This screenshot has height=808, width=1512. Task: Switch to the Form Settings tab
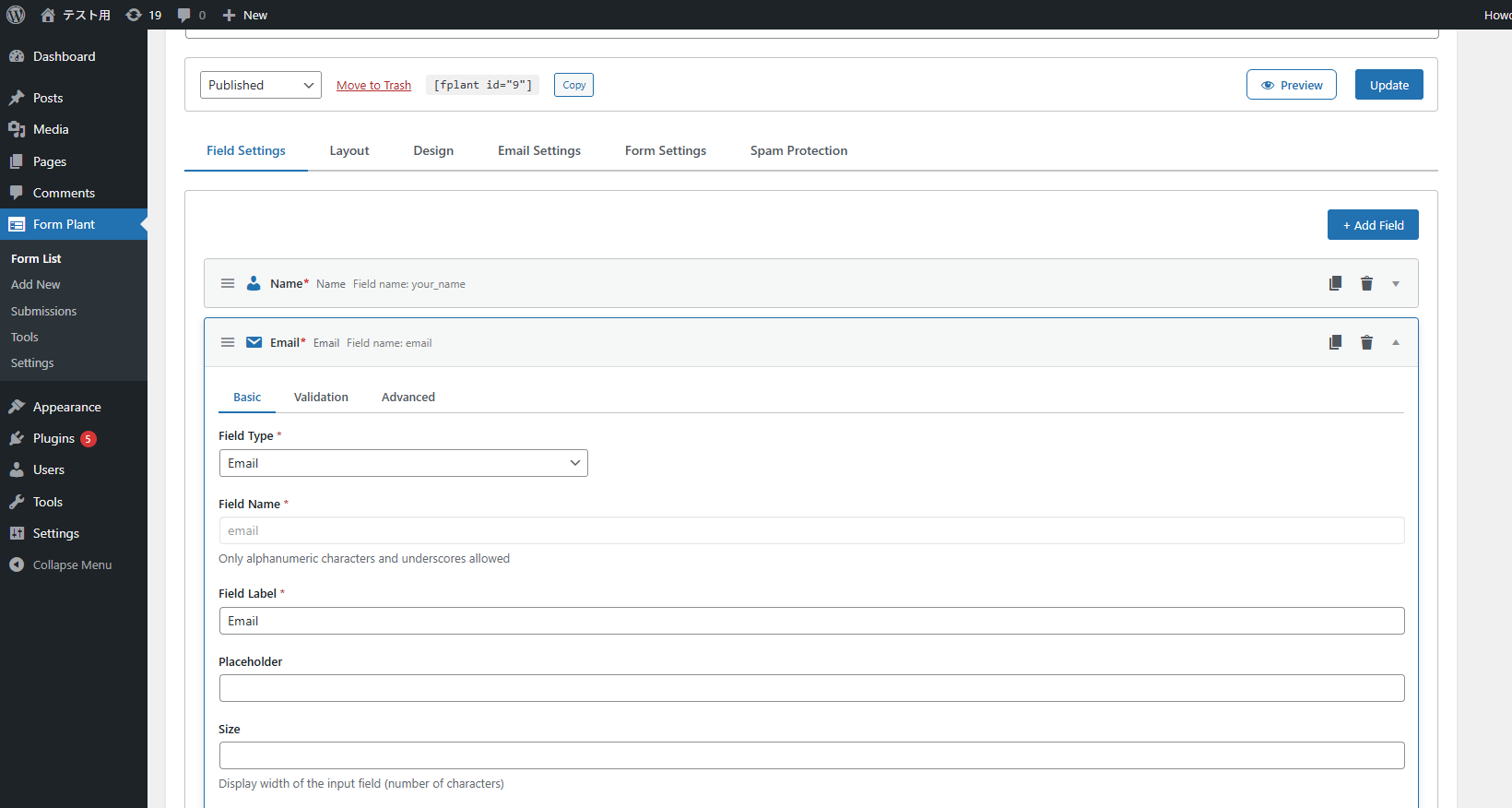(x=666, y=150)
